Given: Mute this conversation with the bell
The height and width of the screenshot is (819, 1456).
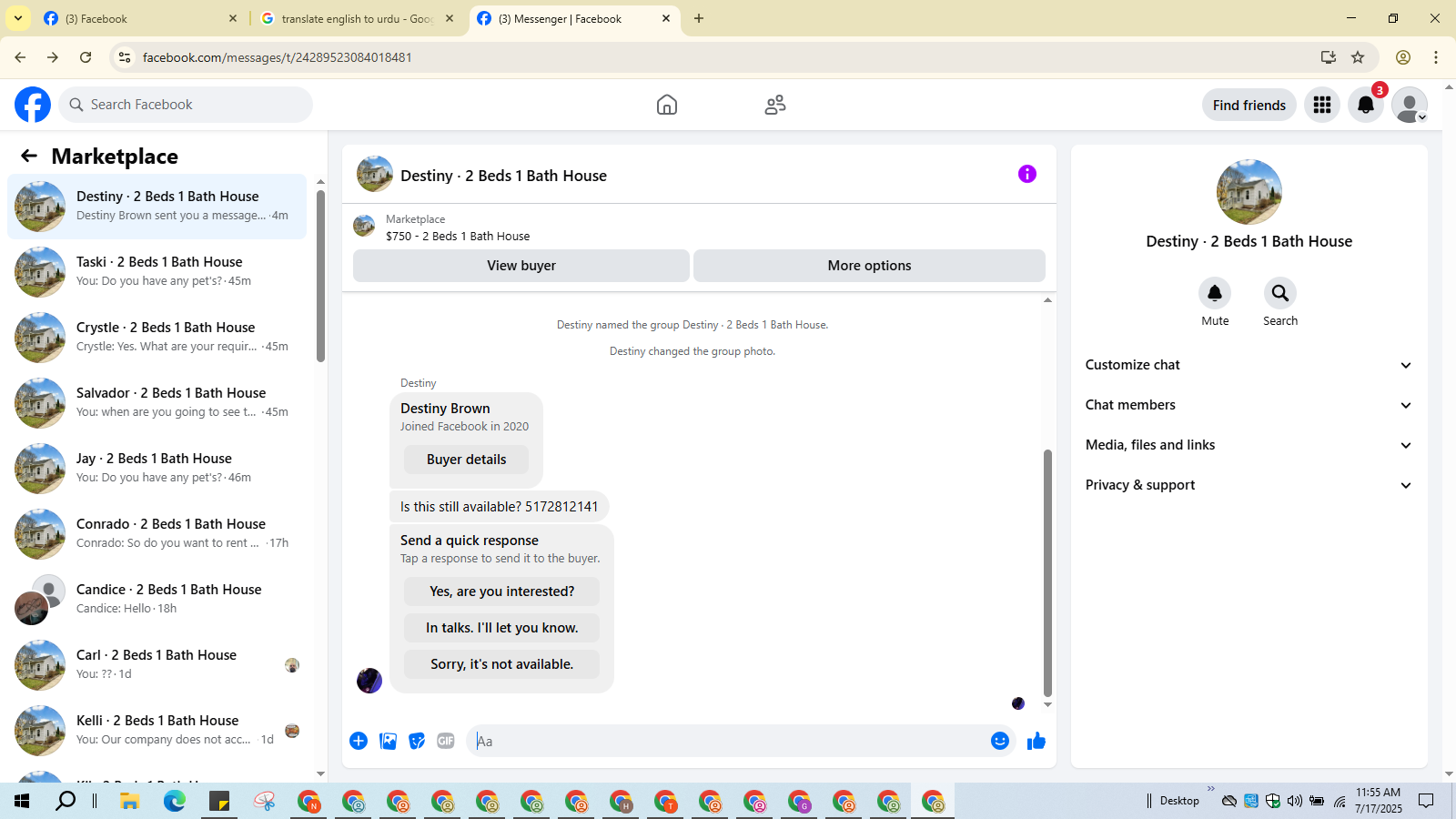Looking at the screenshot, I should (x=1215, y=293).
